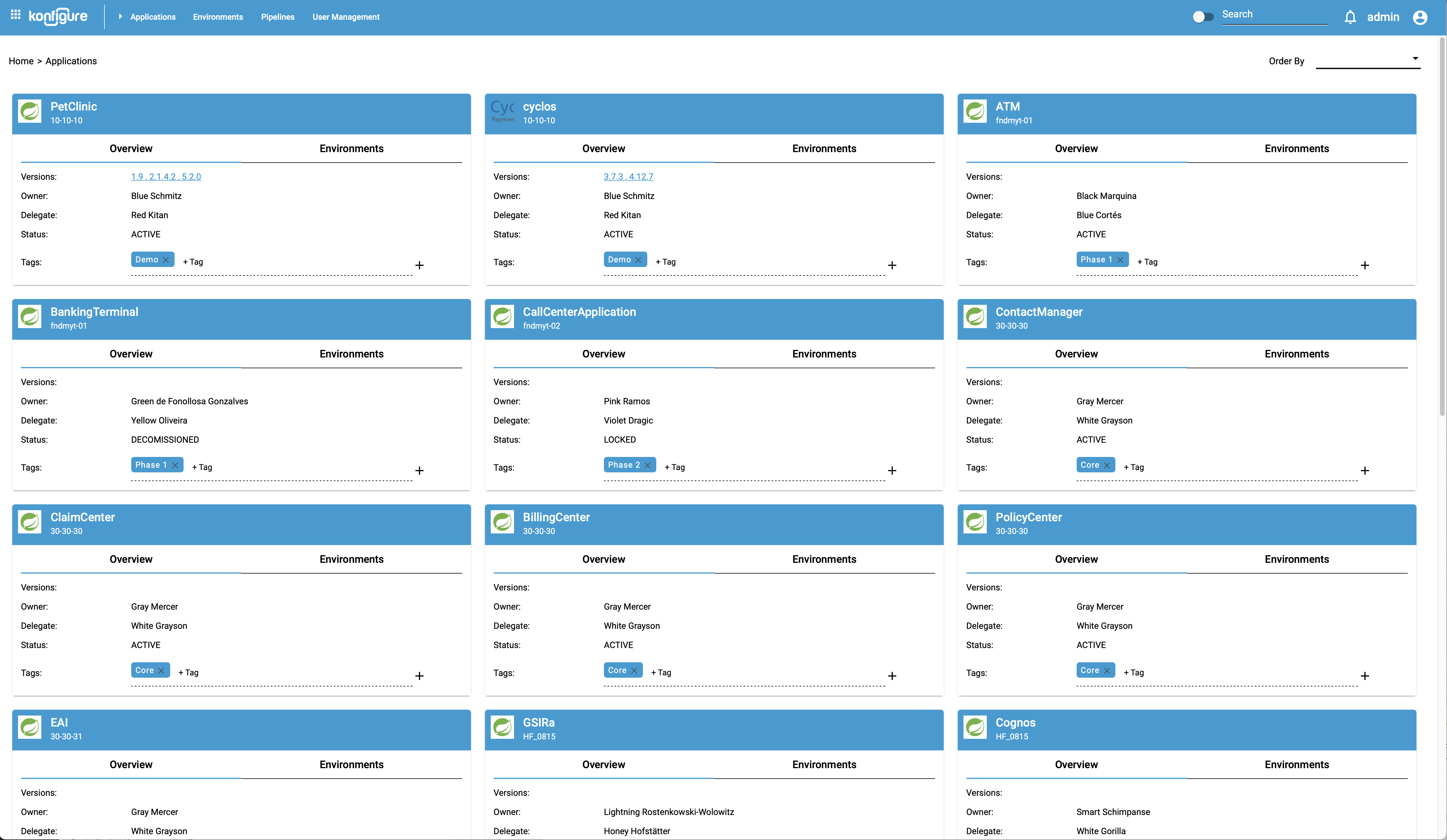Click the DECOMISSIONED status text
This screenshot has height=840, width=1447.
tap(165, 440)
